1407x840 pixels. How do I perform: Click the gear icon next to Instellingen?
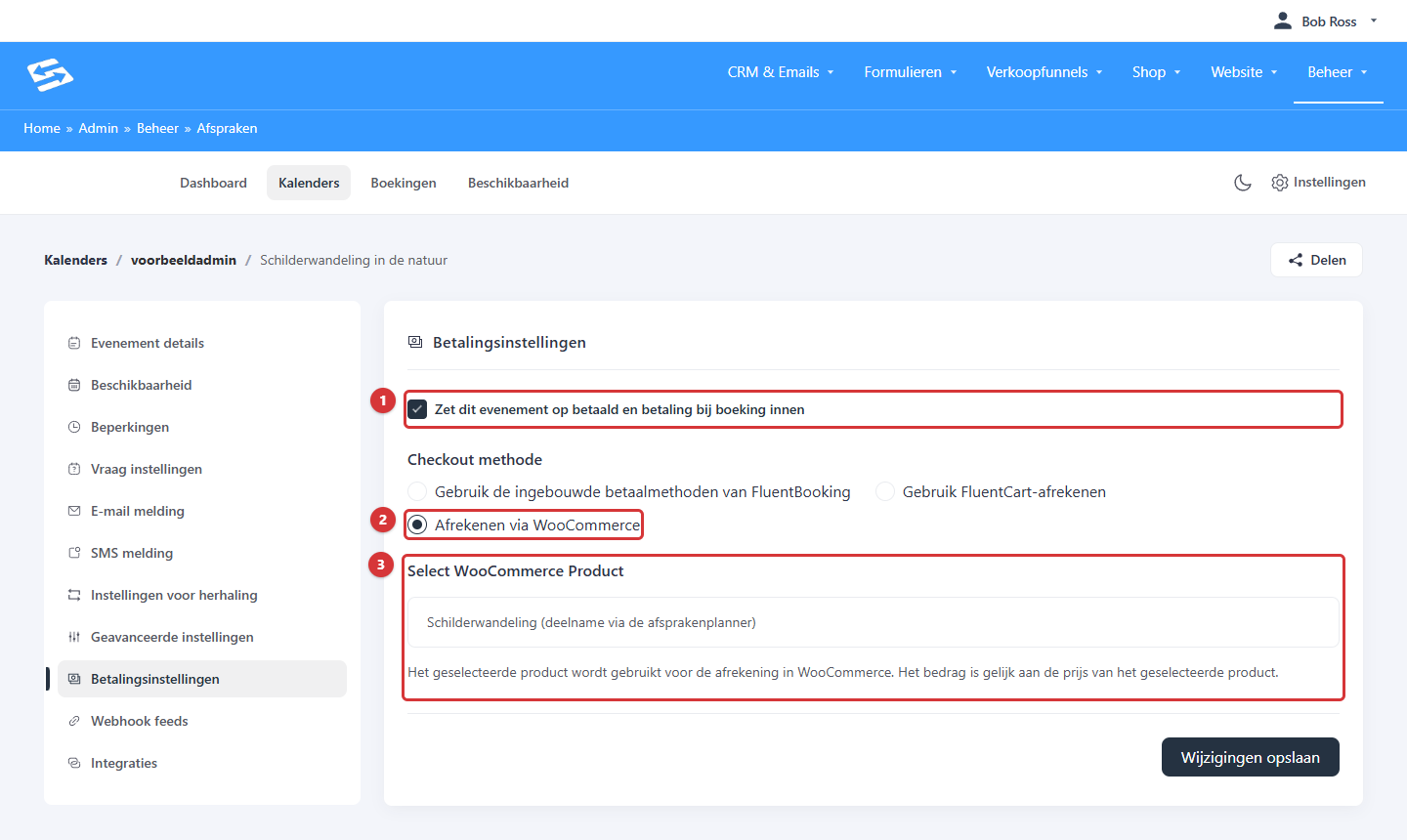(x=1280, y=183)
